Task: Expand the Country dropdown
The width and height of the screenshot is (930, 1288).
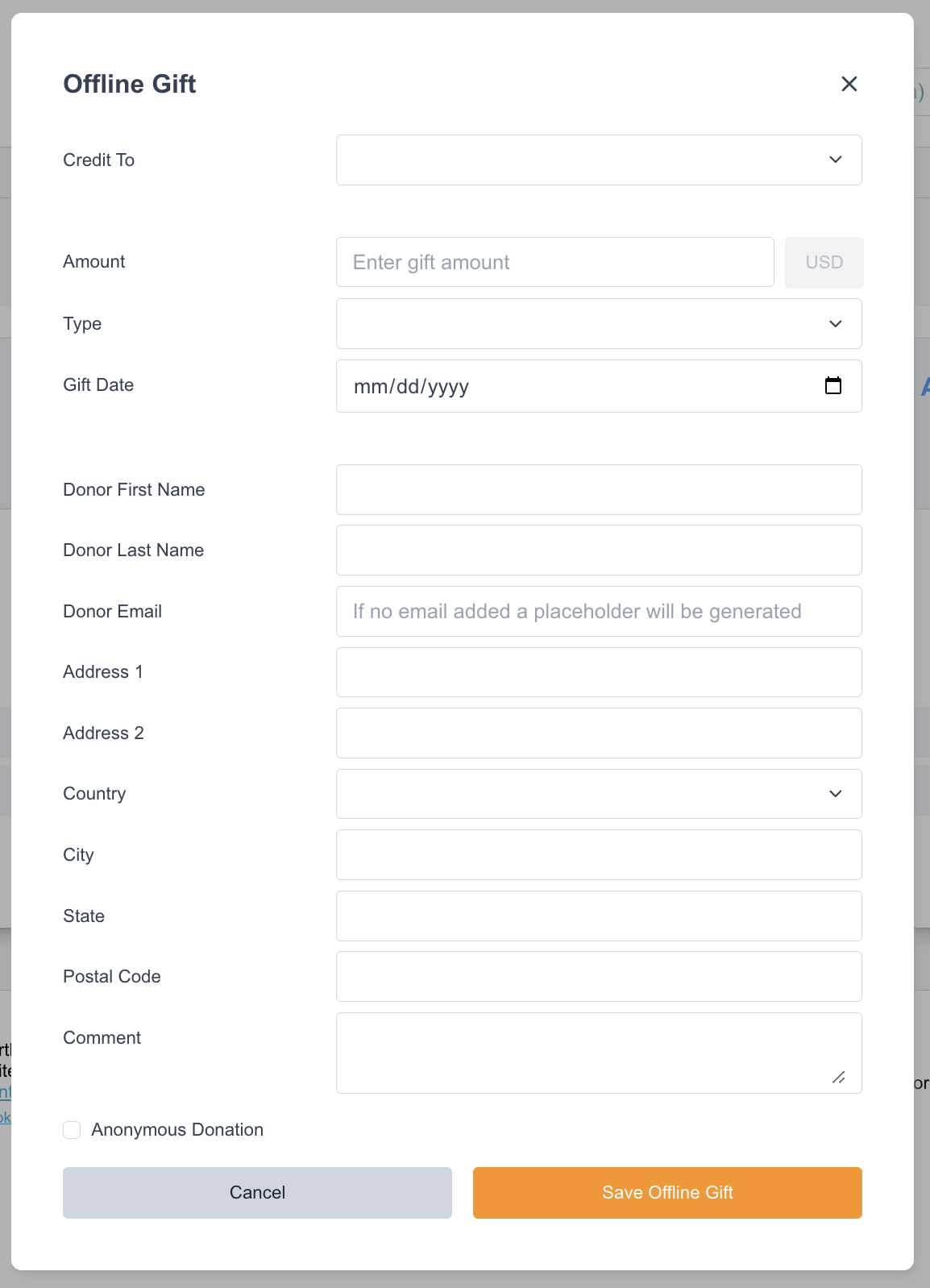Action: pos(598,794)
